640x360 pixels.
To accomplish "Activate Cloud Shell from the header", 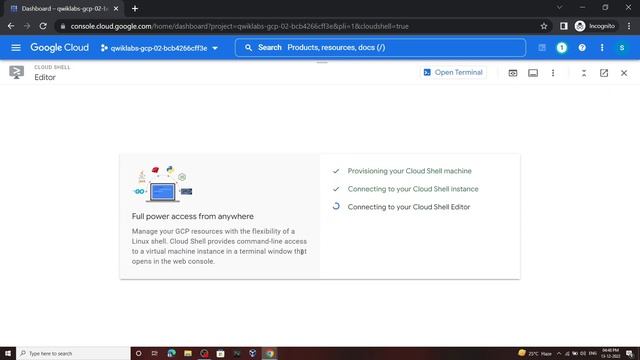I will tap(542, 48).
